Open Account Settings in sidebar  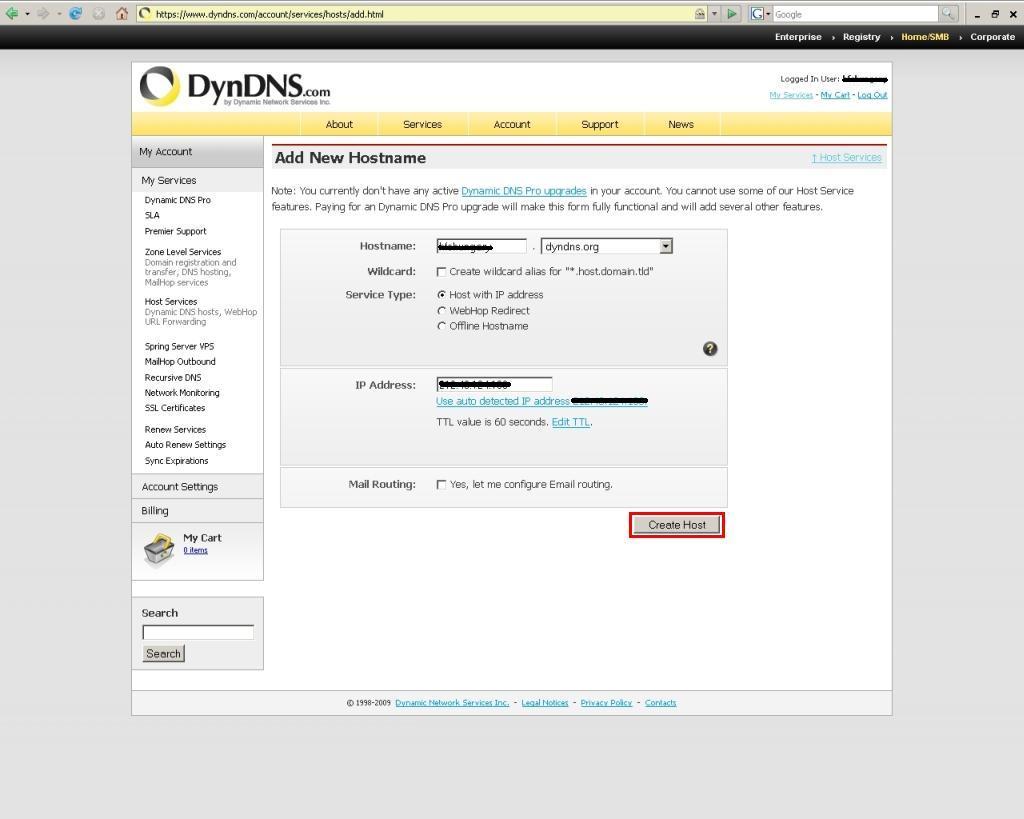click(x=180, y=487)
